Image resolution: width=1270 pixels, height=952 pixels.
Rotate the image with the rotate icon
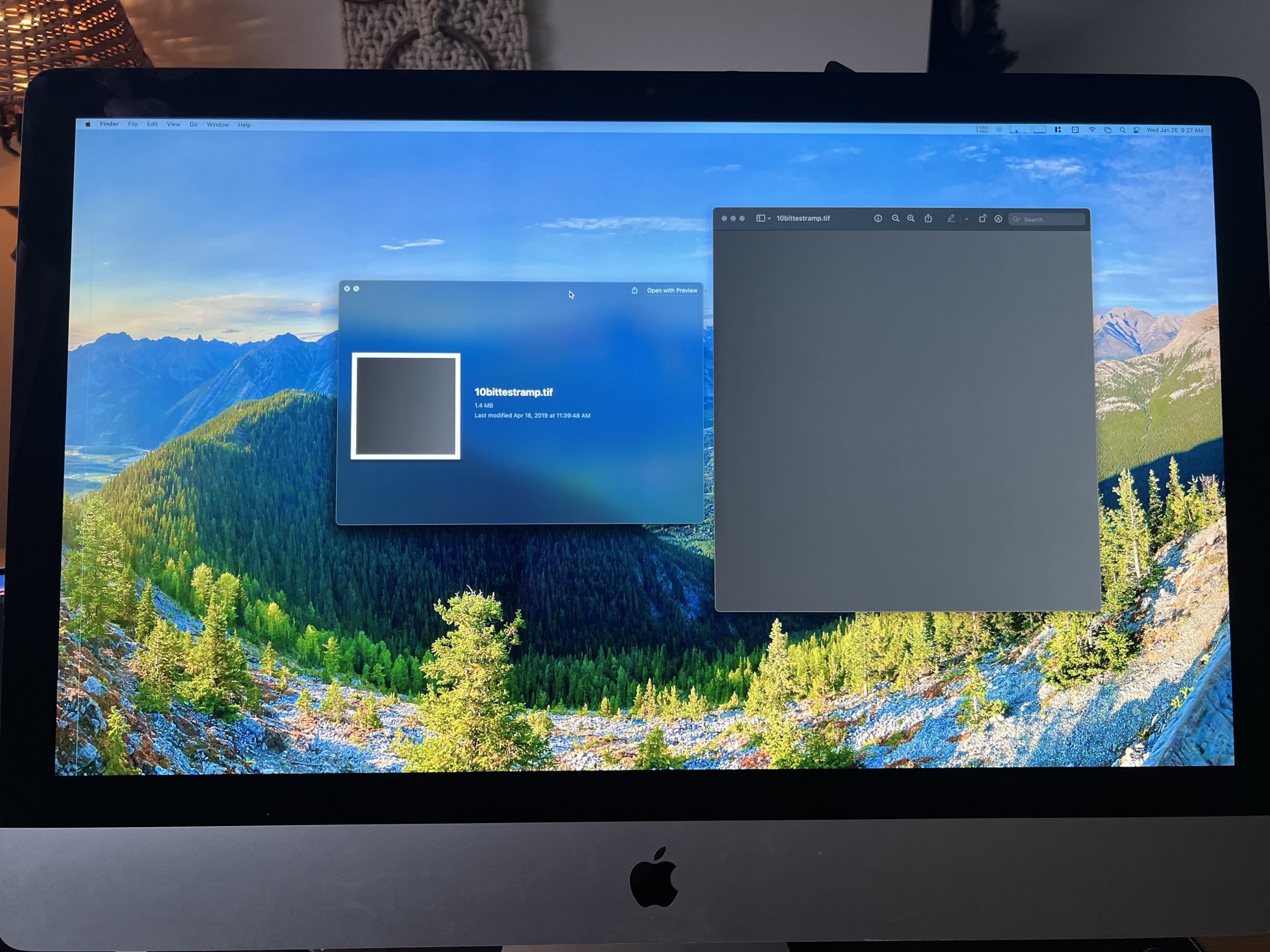click(x=982, y=218)
